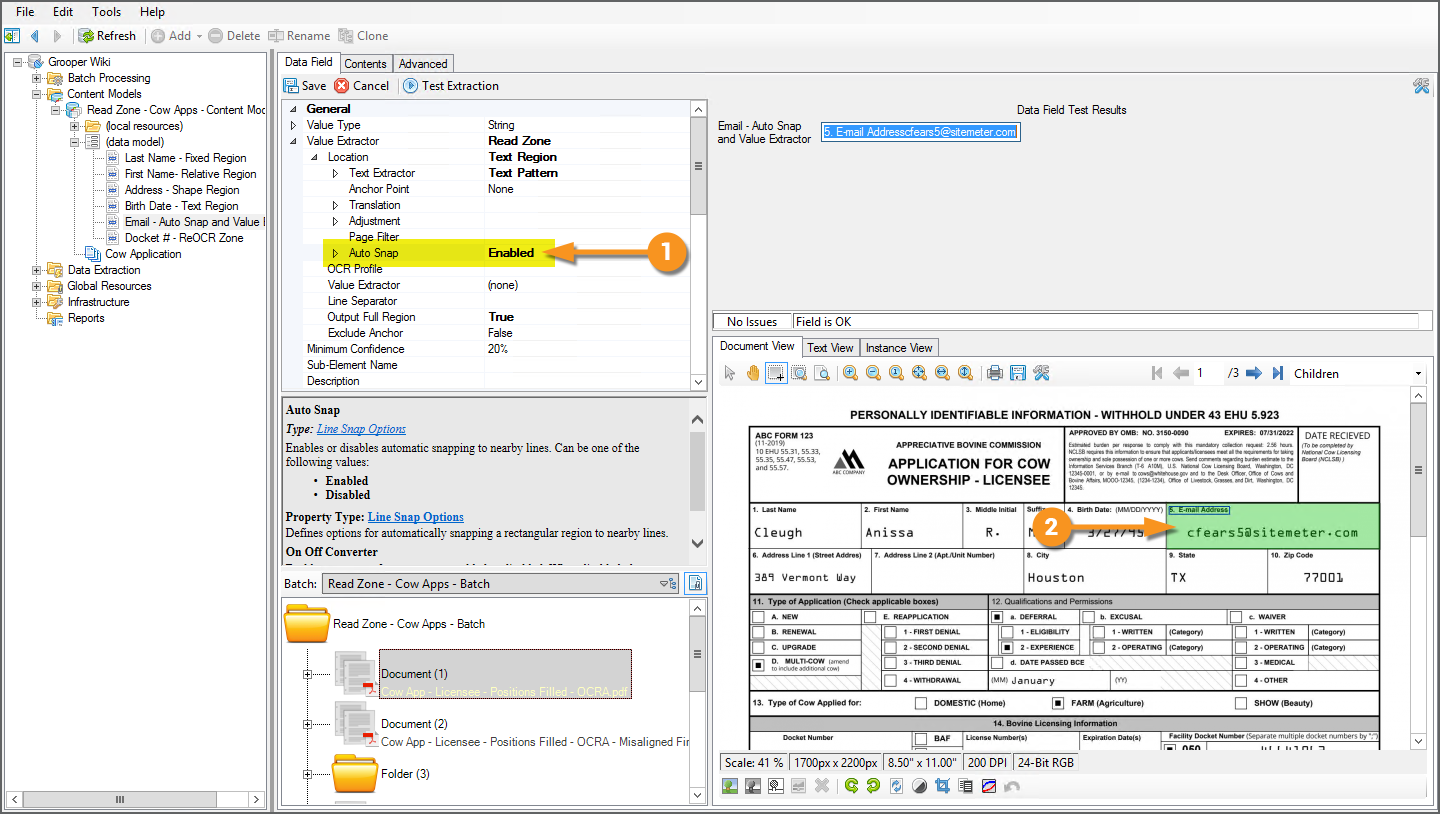Select Docket # - ReOCR Zone tree item
Image resolution: width=1440 pixels, height=814 pixels.
pyautogui.click(x=183, y=238)
